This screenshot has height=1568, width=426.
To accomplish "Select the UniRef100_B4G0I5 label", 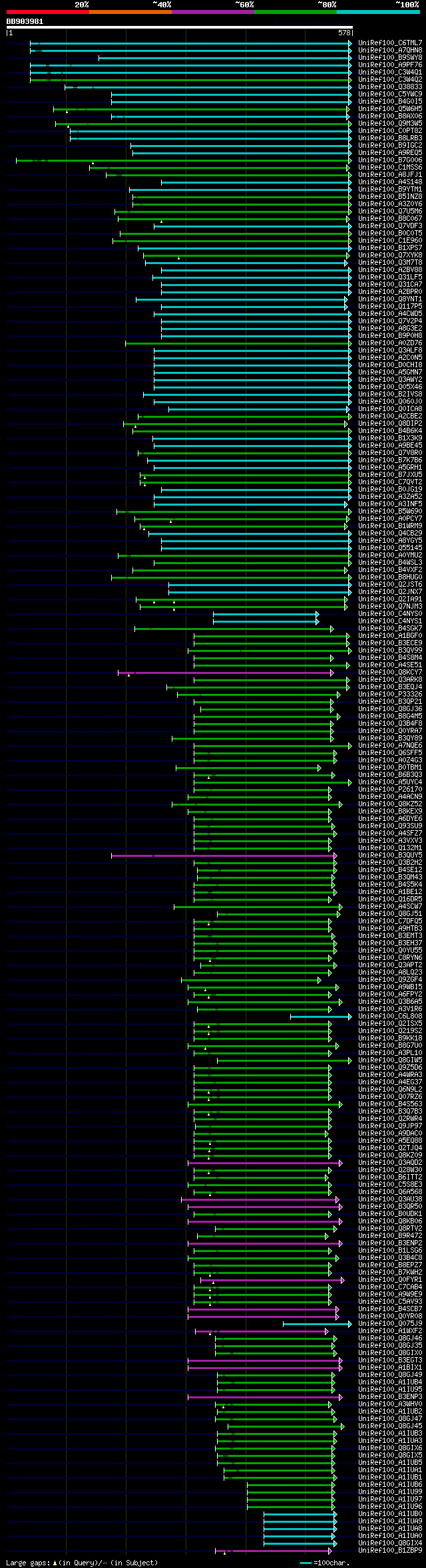I will (390, 101).
